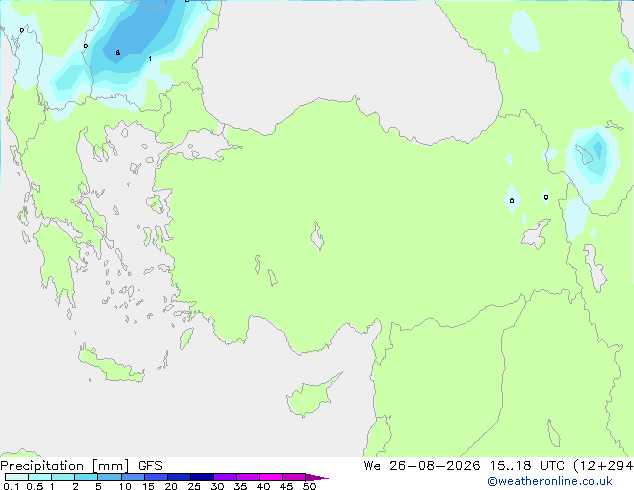Select the 0.5–1 mm legend color box
The width and height of the screenshot is (634, 490).
tap(40, 477)
